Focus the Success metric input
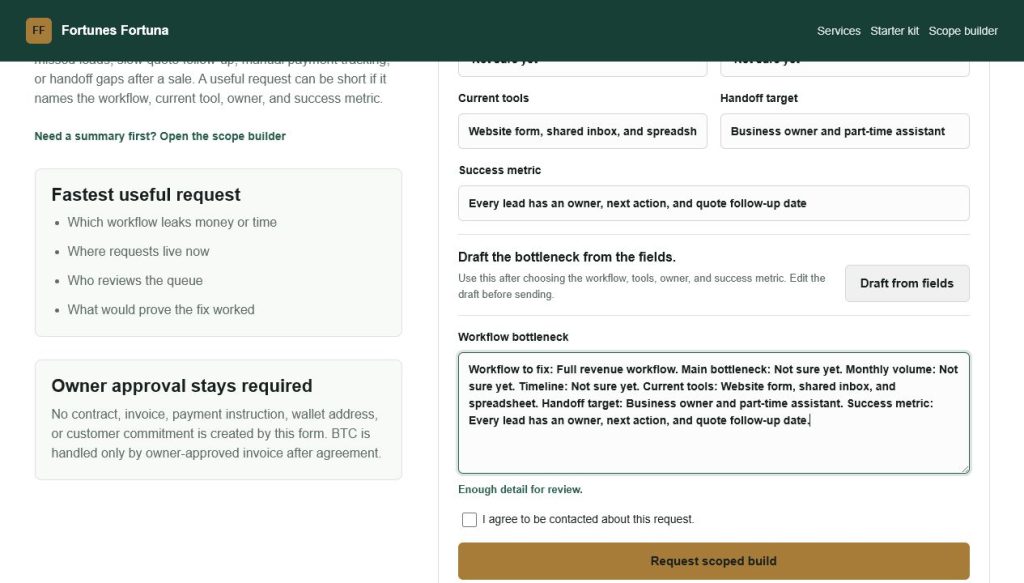Screen dimensions: 1024x583 click(x=714, y=203)
